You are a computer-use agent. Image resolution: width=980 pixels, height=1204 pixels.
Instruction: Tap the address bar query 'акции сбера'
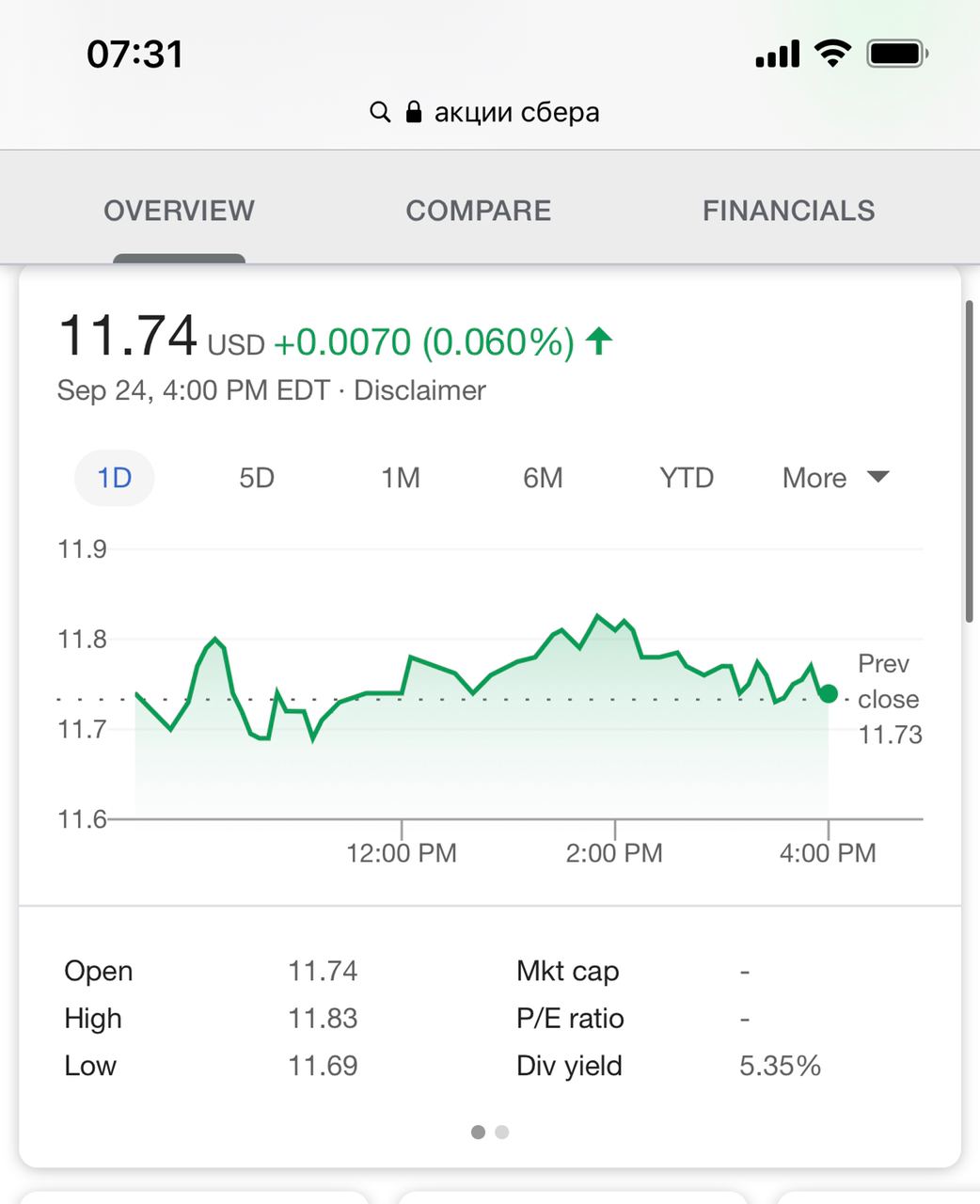(x=516, y=112)
